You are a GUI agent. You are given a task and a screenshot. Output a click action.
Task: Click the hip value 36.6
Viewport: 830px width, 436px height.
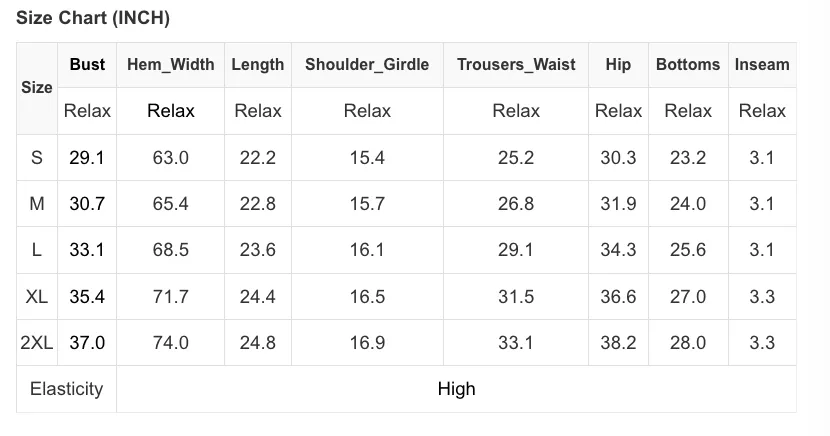[x=618, y=297]
